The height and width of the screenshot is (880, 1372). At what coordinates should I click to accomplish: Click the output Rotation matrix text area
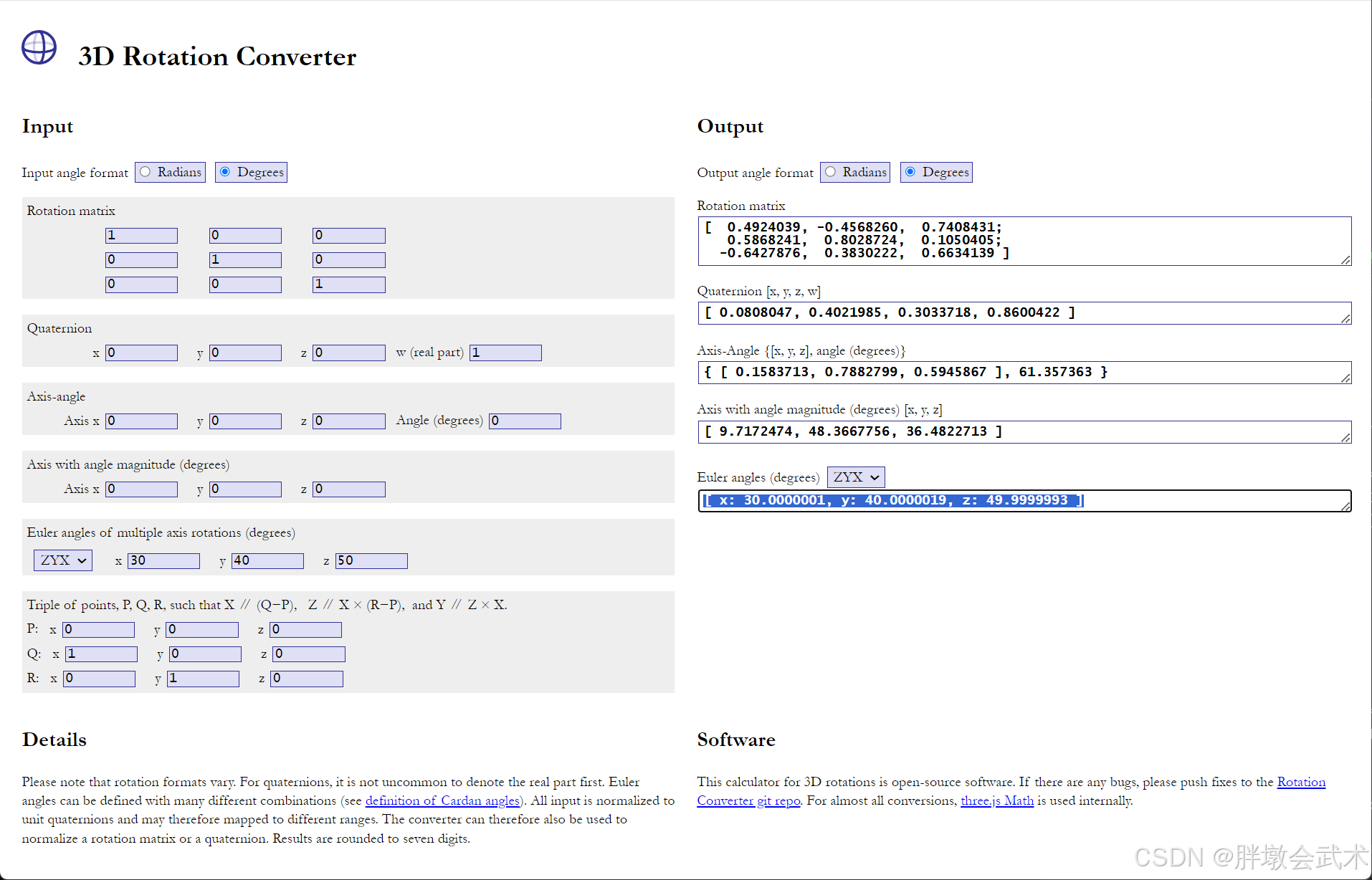(x=1024, y=241)
